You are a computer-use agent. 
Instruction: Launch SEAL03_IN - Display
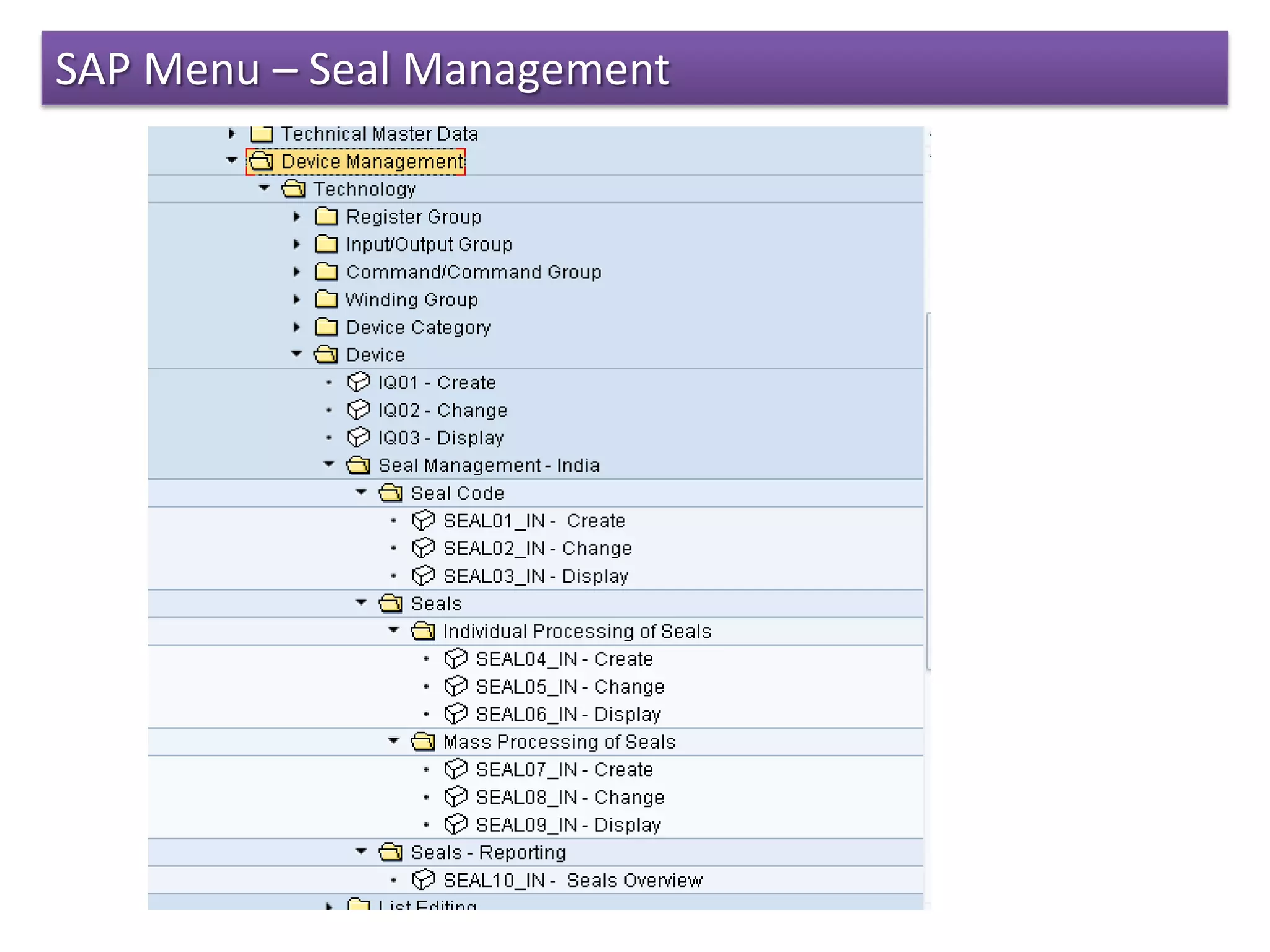[x=536, y=576]
